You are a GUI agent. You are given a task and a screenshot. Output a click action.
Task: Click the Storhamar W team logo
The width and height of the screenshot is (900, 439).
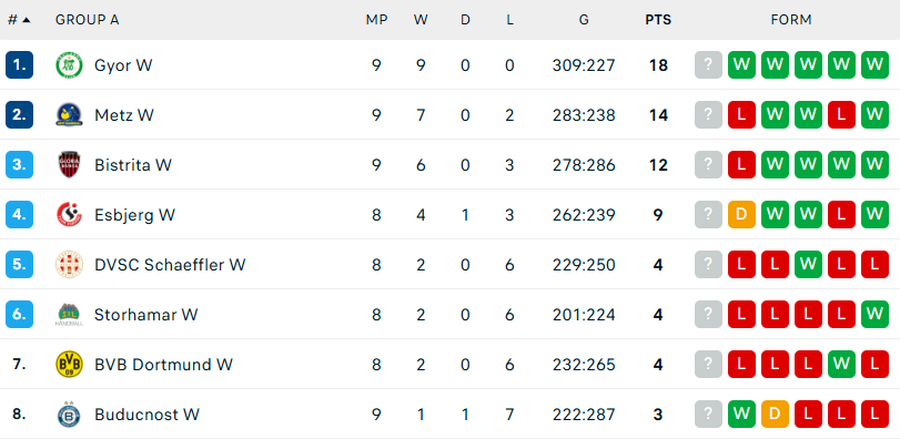[x=68, y=315]
